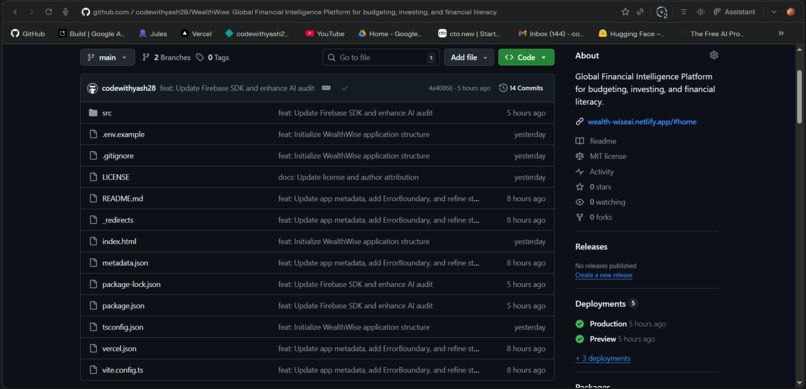Image resolution: width=806 pixels, height=389 pixels.
Task: Open the index.html file
Action: [x=119, y=242]
